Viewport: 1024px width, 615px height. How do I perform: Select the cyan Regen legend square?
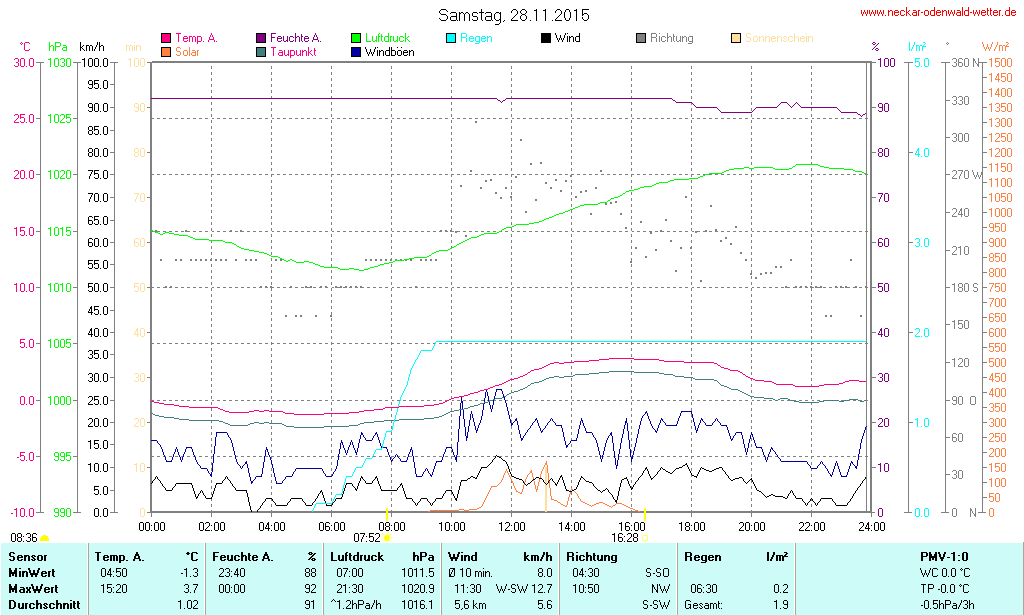tap(451, 39)
